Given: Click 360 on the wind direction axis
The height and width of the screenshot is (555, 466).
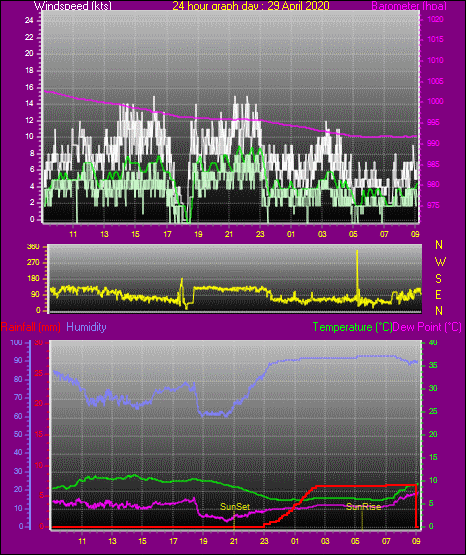Looking at the screenshot, I should pyautogui.click(x=33, y=247).
